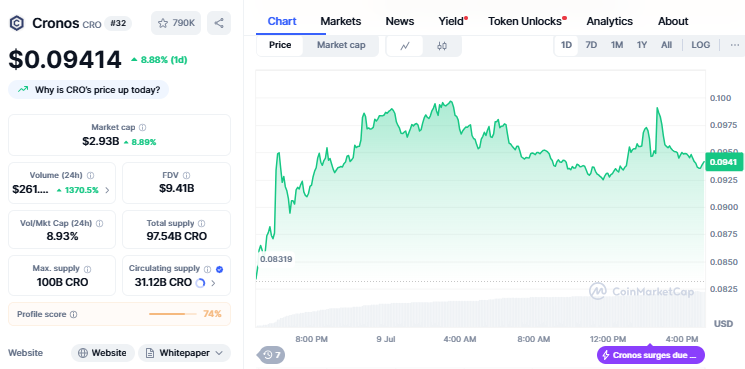Screen dimensions: 745x369
Task: Click the FDV info icon
Action: pyautogui.click(x=187, y=175)
